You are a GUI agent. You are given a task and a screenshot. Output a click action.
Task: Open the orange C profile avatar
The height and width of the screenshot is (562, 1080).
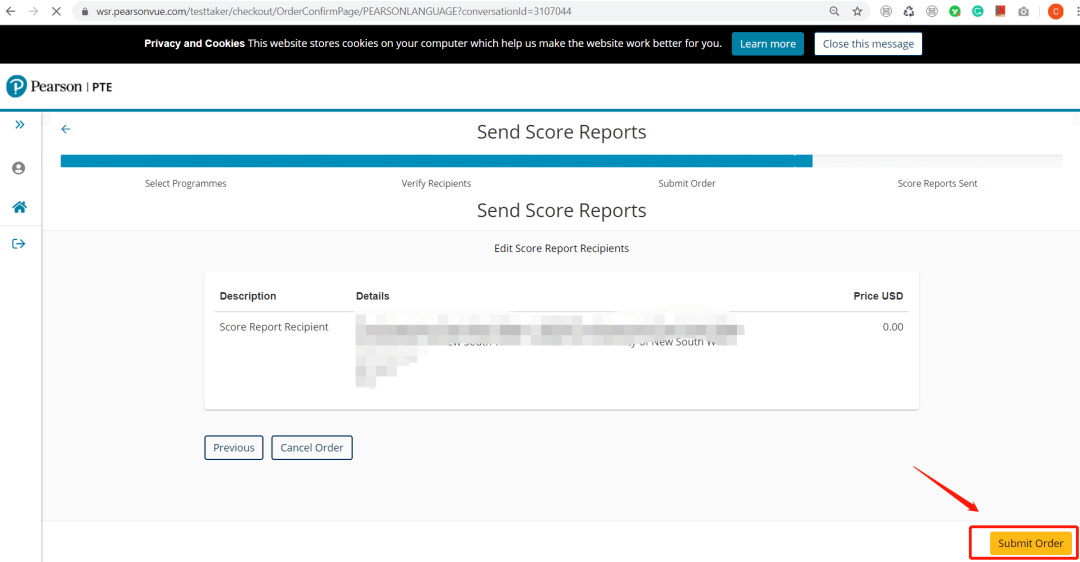tap(1055, 11)
